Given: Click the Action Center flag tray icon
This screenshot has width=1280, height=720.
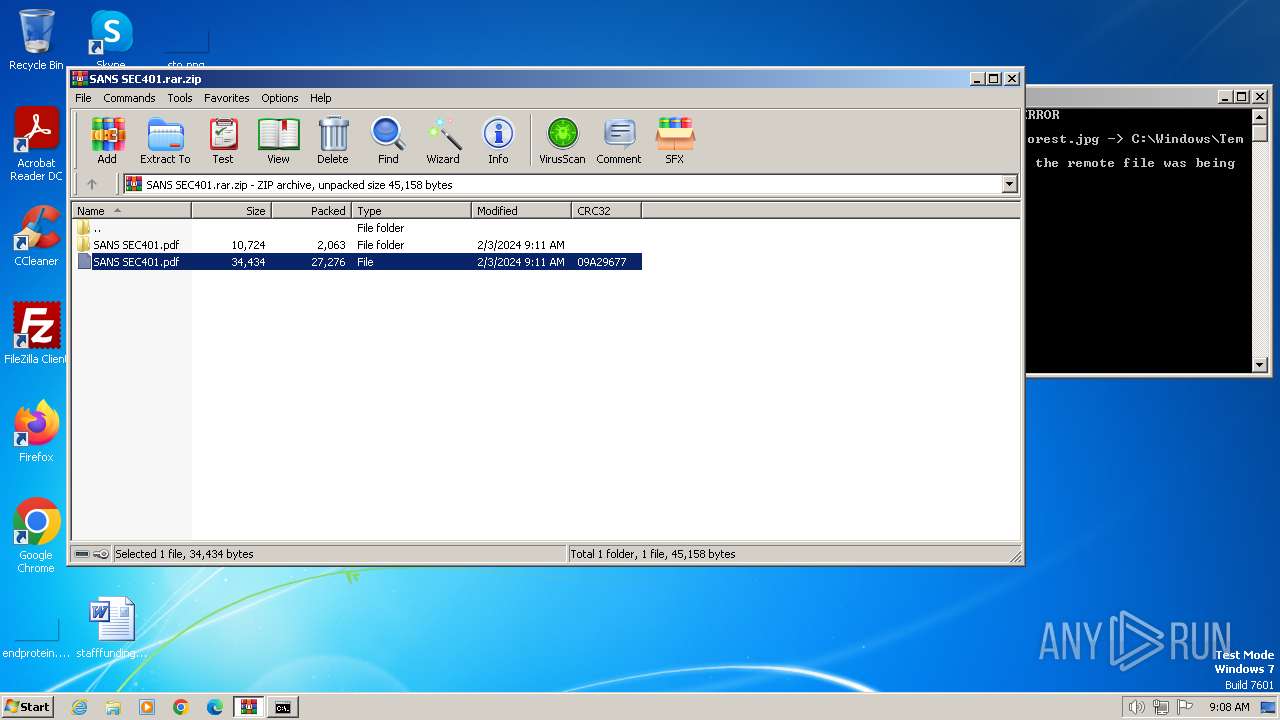Looking at the screenshot, I should pyautogui.click(x=1185, y=707).
